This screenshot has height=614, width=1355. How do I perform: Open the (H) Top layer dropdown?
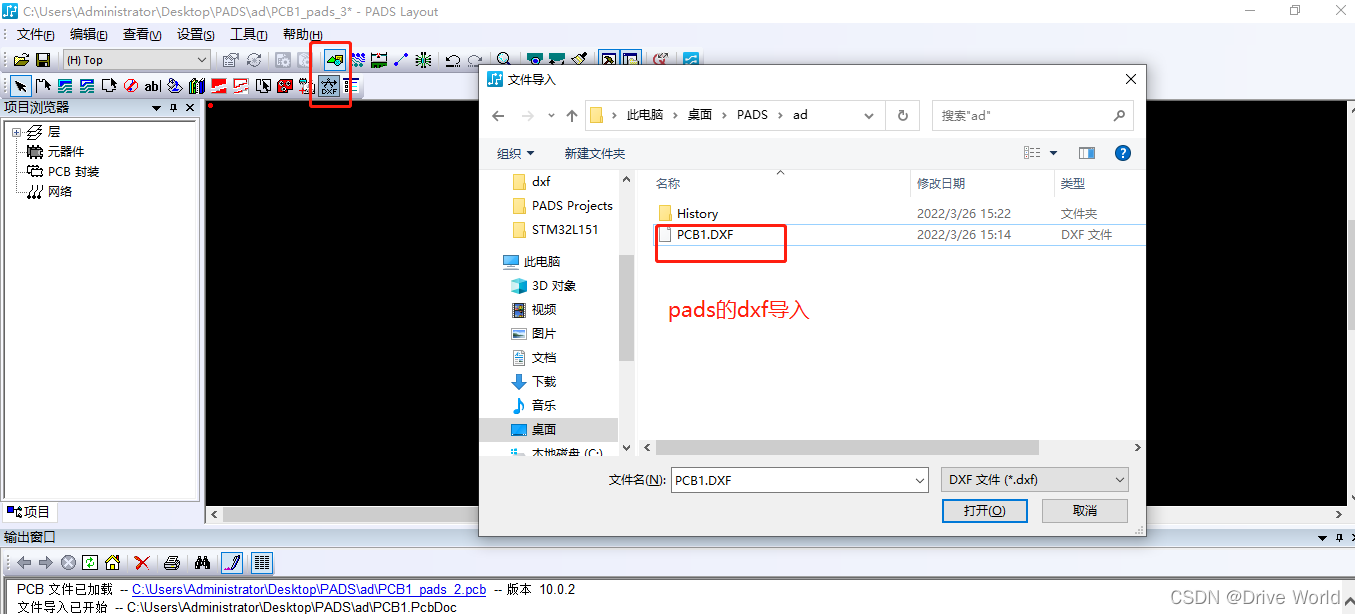pyautogui.click(x=137, y=60)
